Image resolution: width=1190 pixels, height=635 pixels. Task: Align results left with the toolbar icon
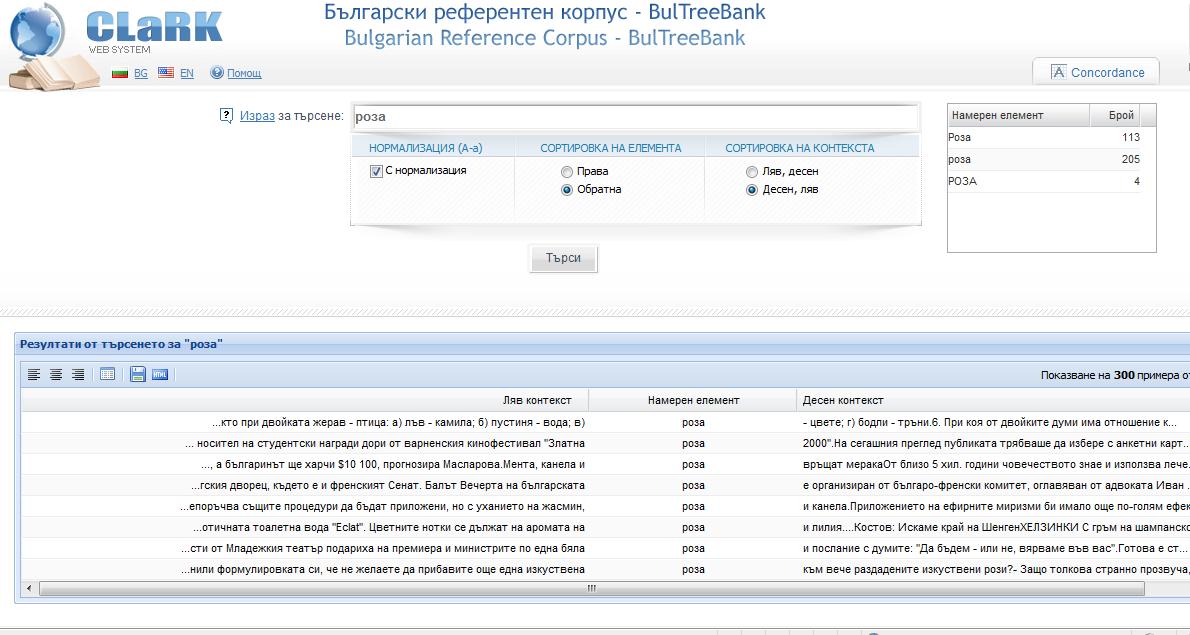click(34, 375)
